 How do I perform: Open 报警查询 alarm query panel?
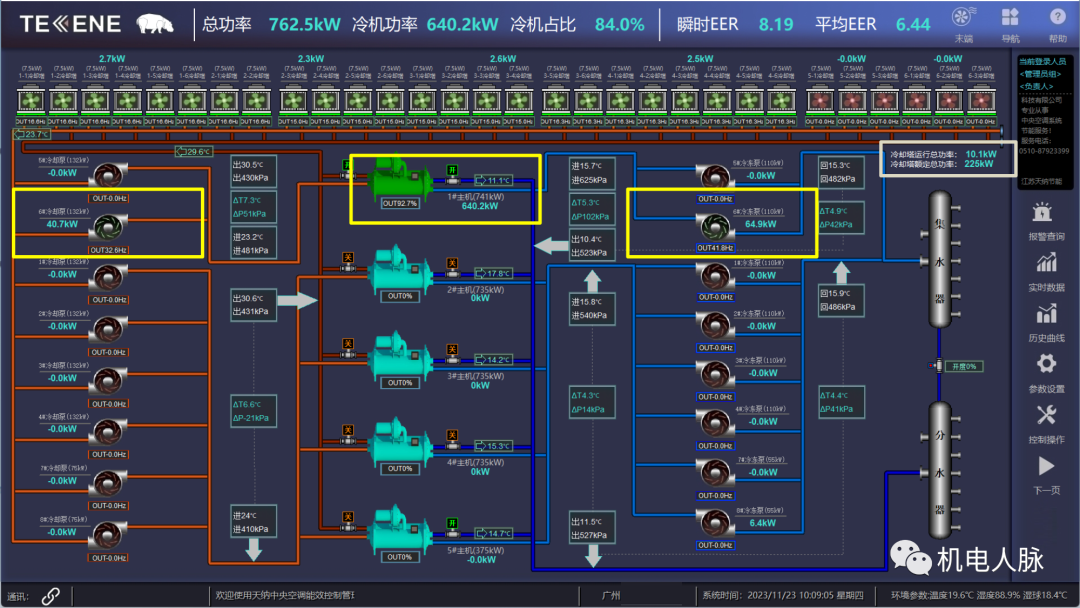[x=1046, y=221]
